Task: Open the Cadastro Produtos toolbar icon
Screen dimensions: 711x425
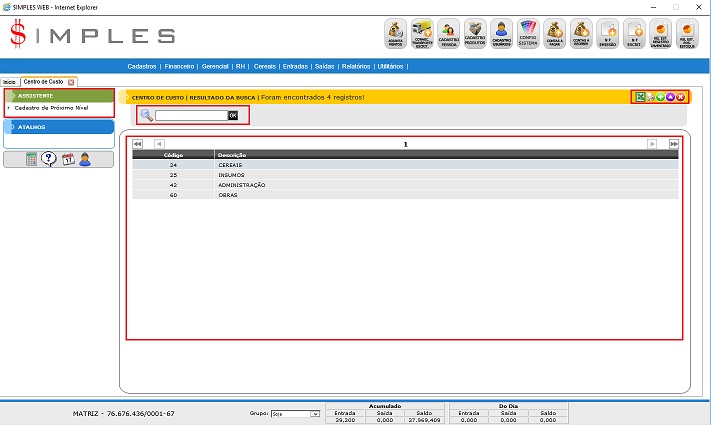Action: pyautogui.click(x=476, y=34)
